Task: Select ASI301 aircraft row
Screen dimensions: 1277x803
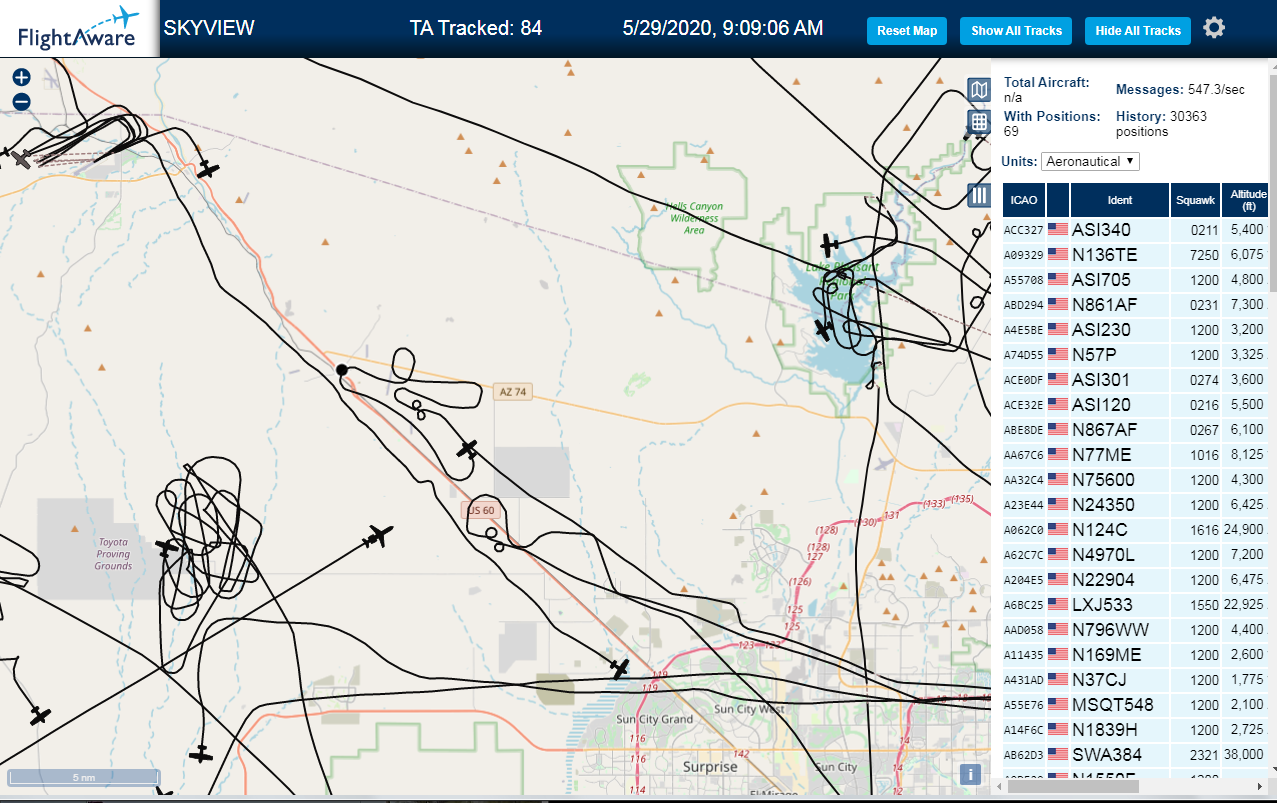Action: pos(1135,380)
